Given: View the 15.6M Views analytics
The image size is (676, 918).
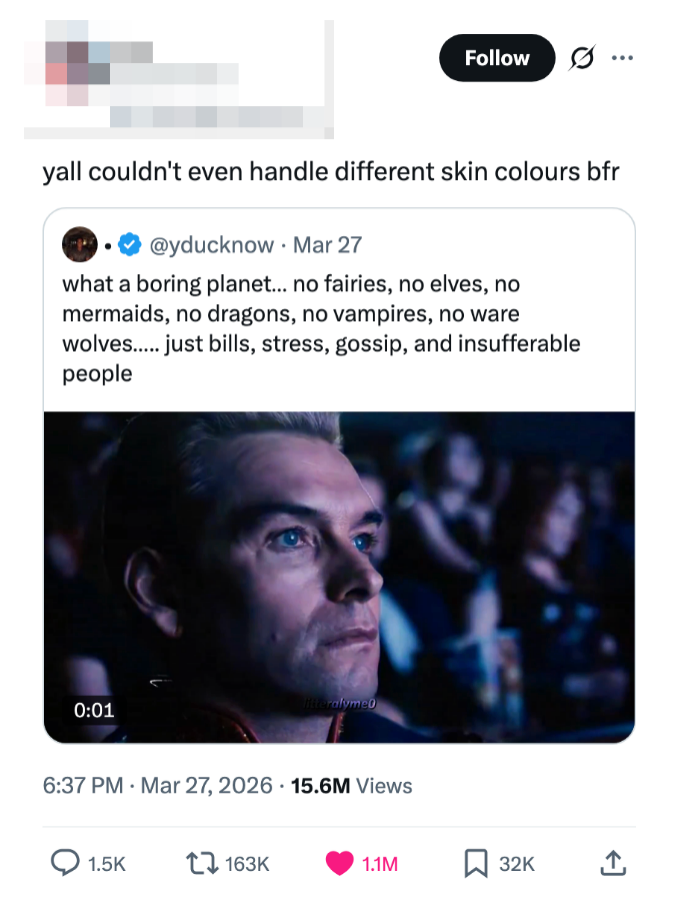Looking at the screenshot, I should point(351,786).
